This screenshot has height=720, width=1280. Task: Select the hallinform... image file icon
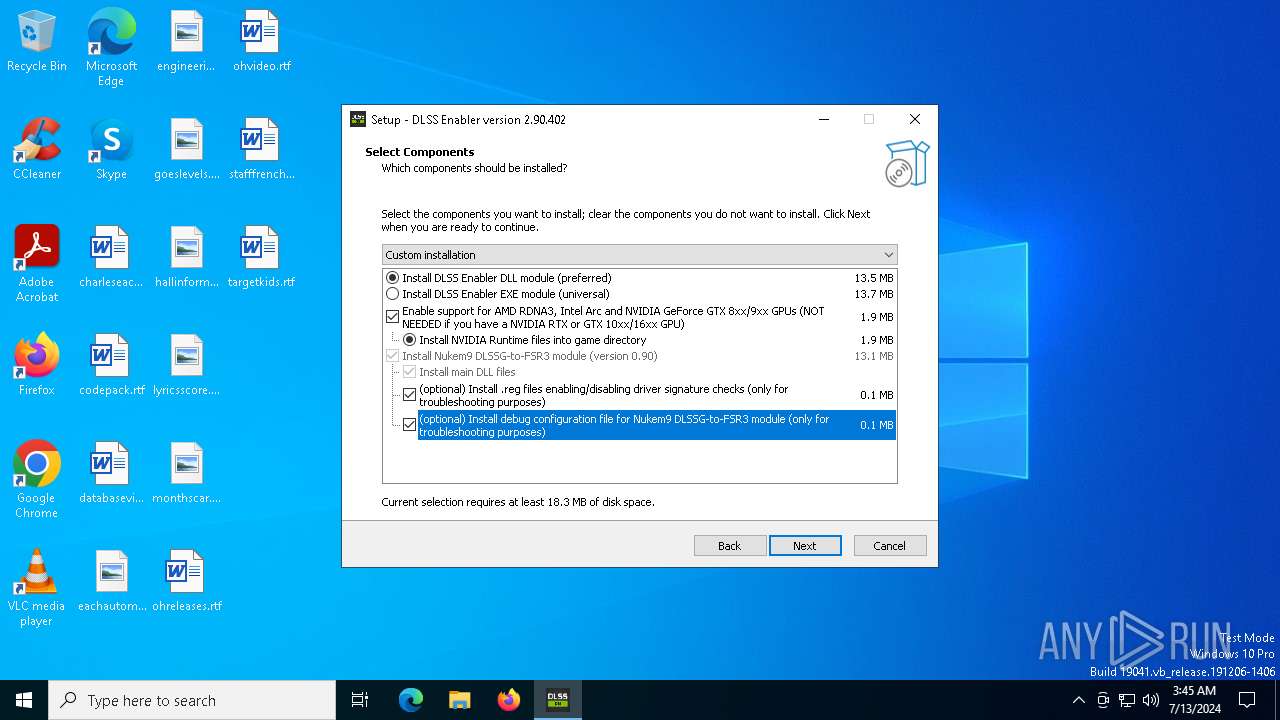click(186, 258)
